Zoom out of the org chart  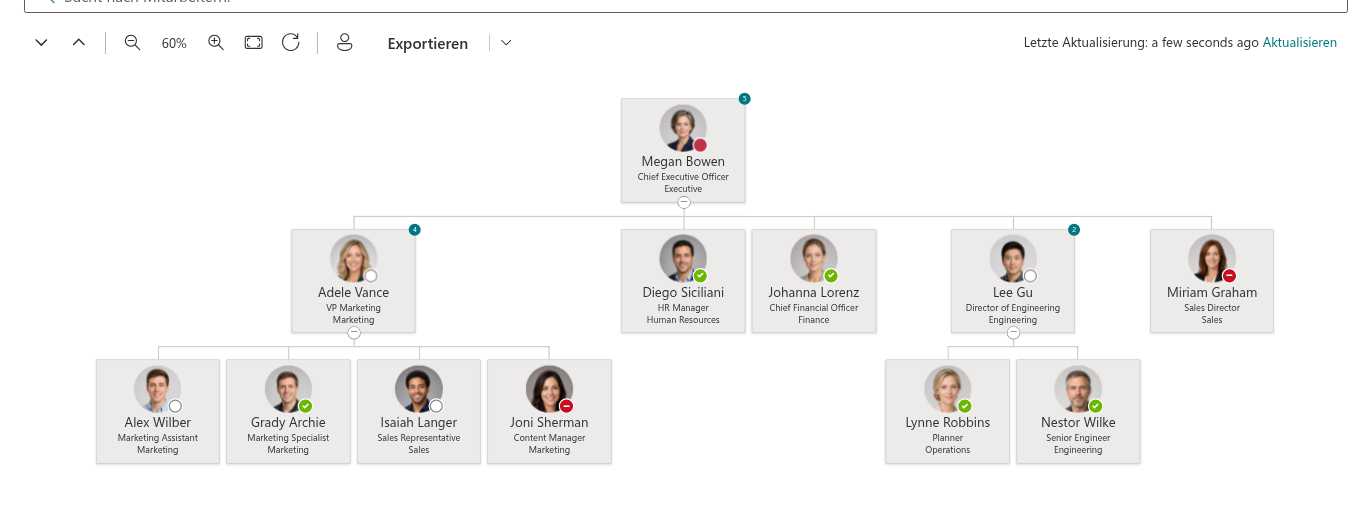coord(132,43)
